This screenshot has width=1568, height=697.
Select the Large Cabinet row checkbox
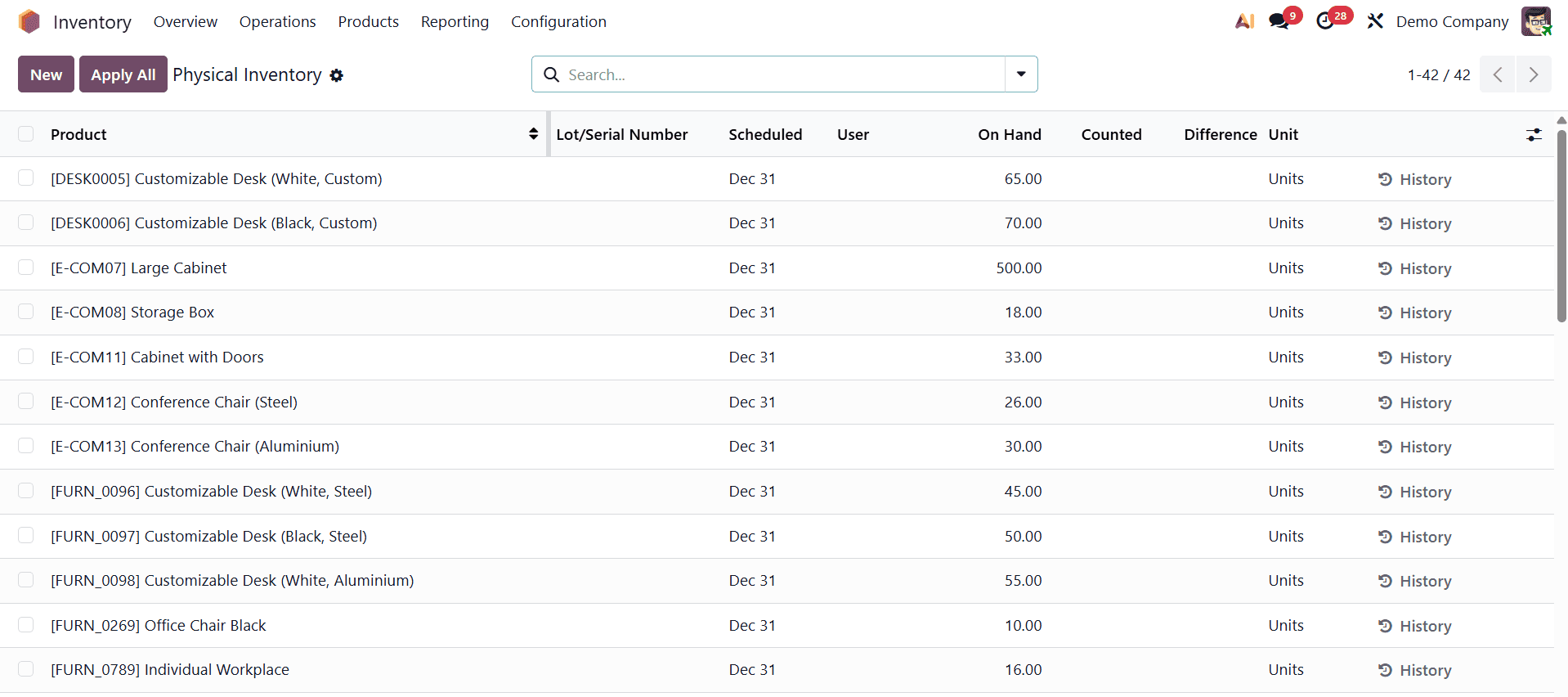[26, 268]
